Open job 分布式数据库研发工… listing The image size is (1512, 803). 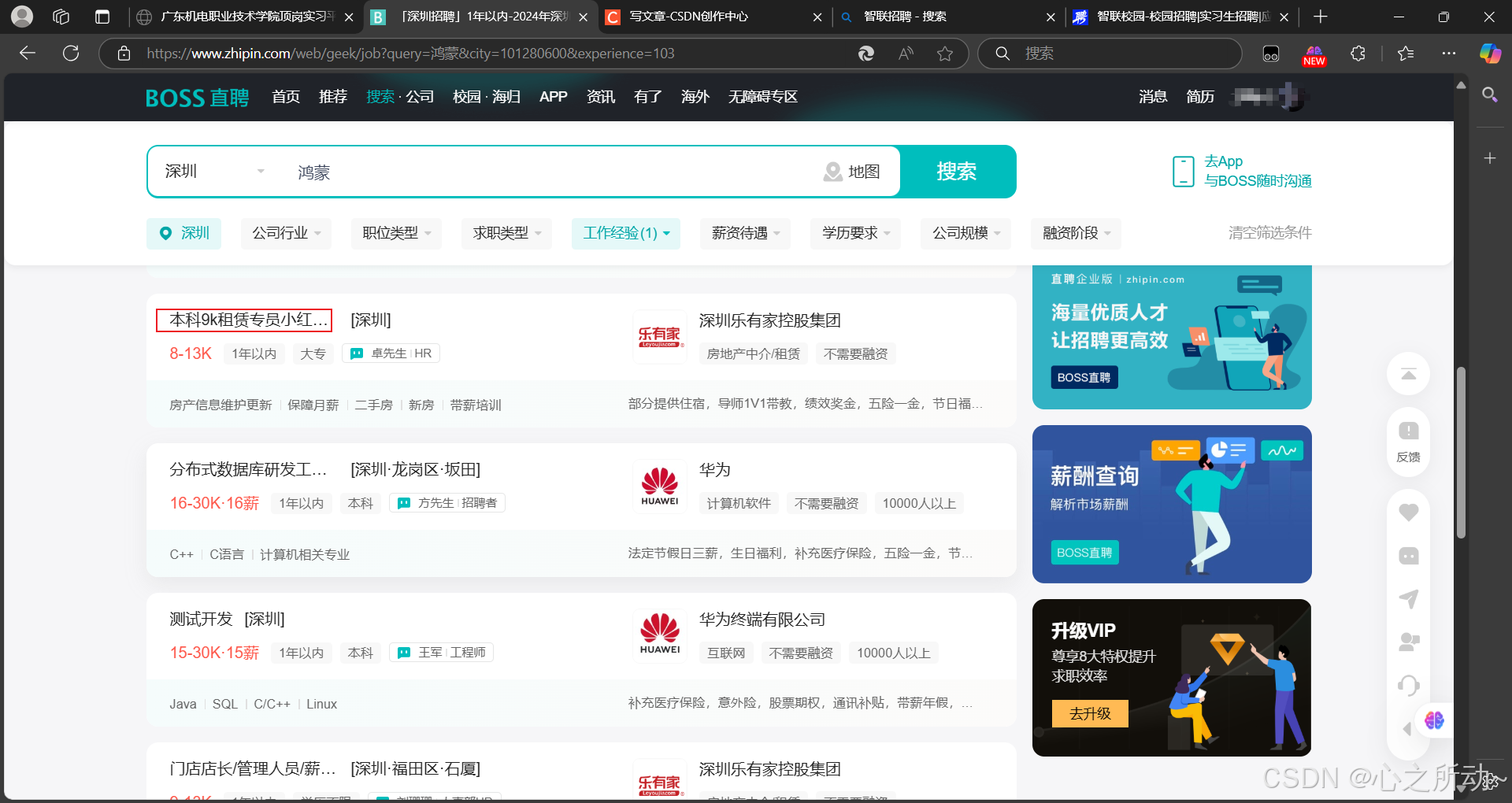point(248,470)
